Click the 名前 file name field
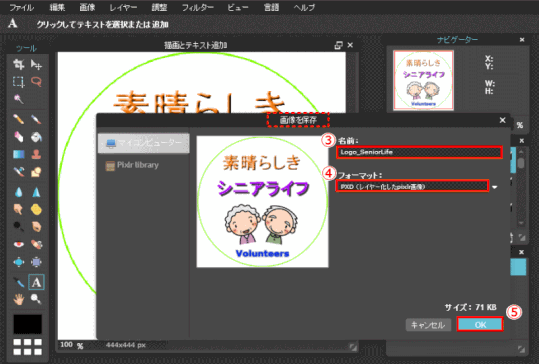The width and height of the screenshot is (539, 364). coord(419,152)
